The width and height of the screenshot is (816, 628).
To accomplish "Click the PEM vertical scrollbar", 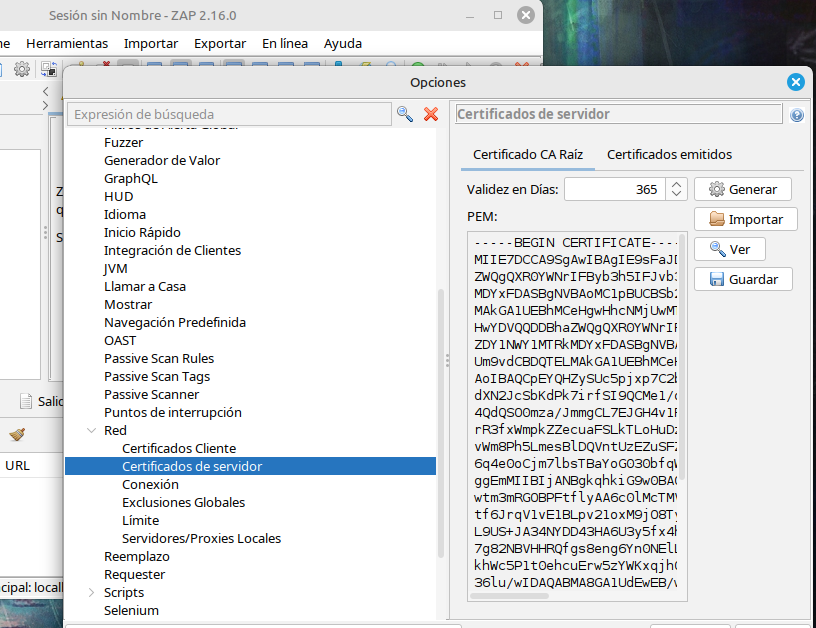I will (x=682, y=359).
